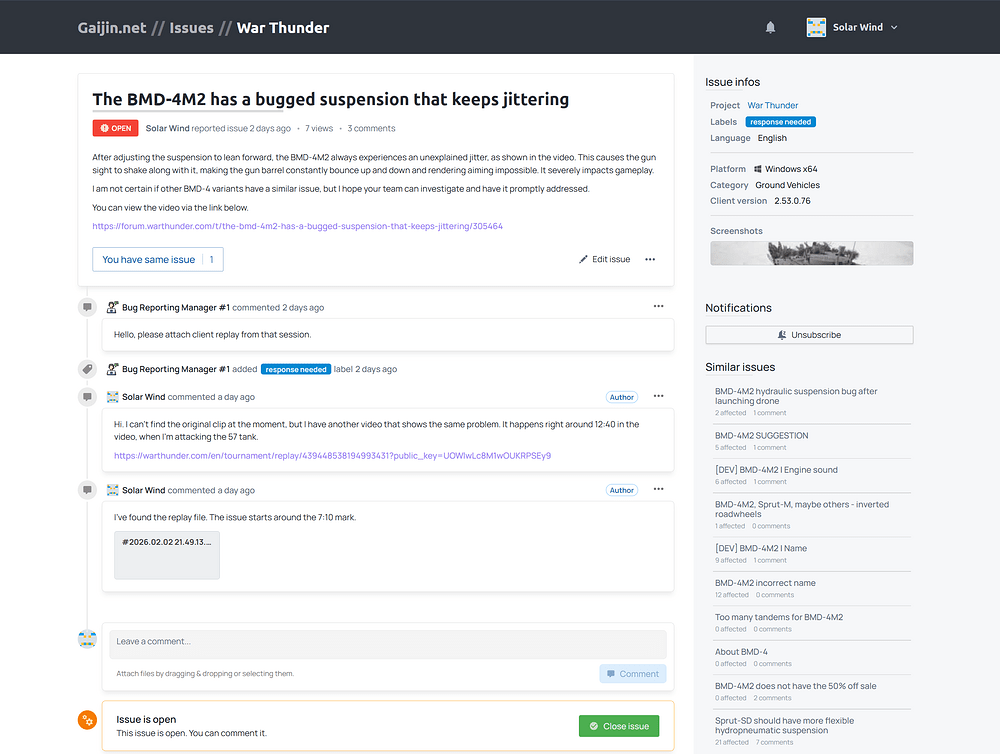1000x754 pixels.
Task: Toggle Unsubscribe notifications button
Action: pos(808,335)
